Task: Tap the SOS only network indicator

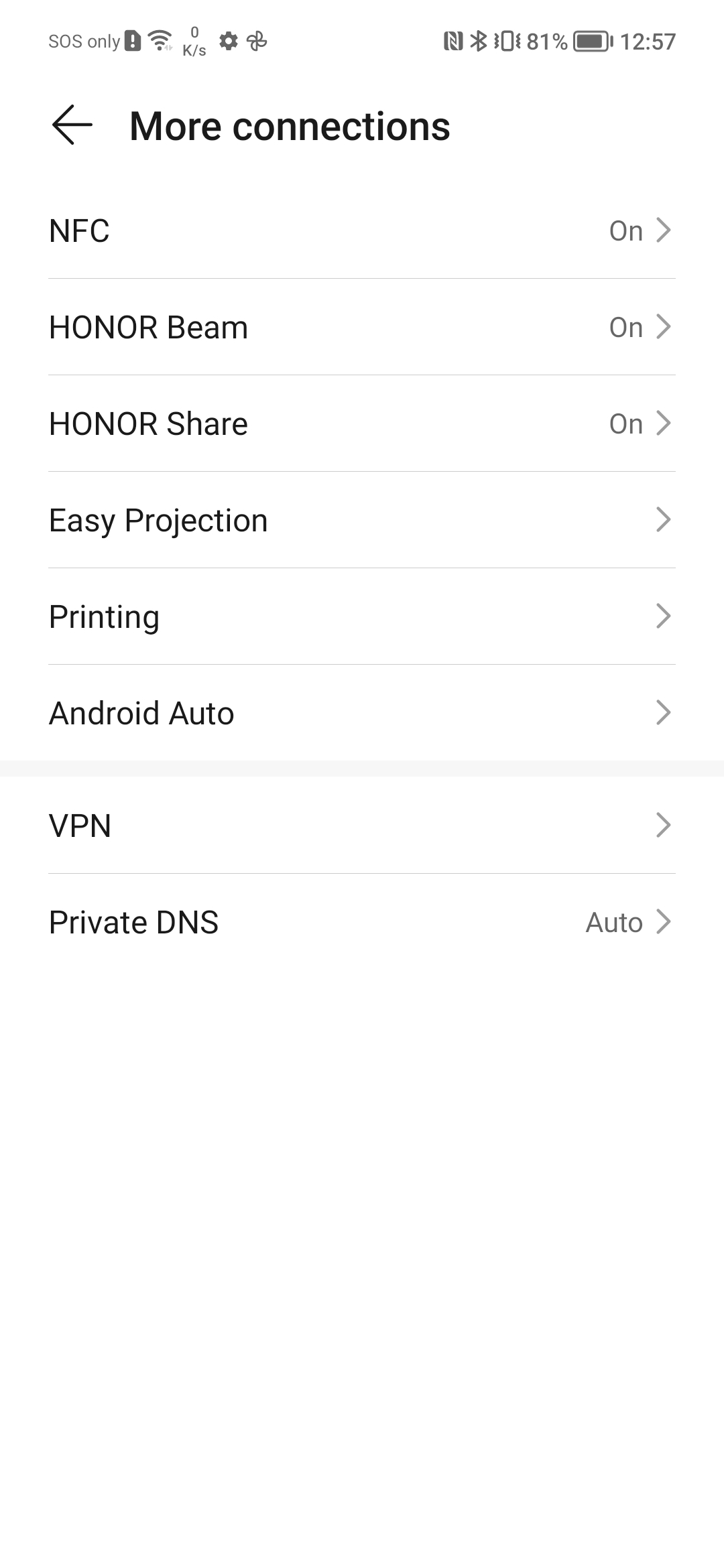Action: (x=84, y=42)
